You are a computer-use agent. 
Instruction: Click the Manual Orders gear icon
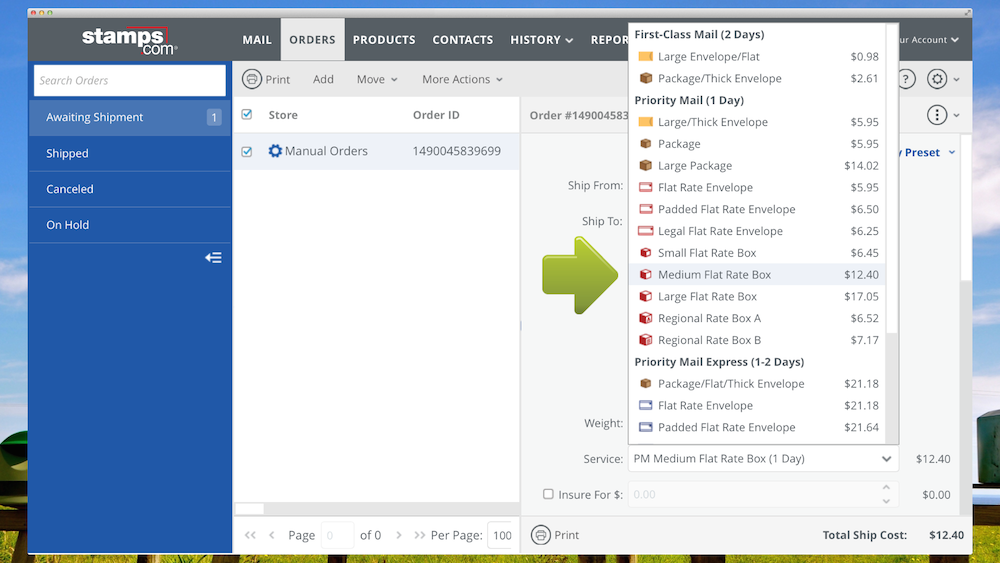[275, 151]
